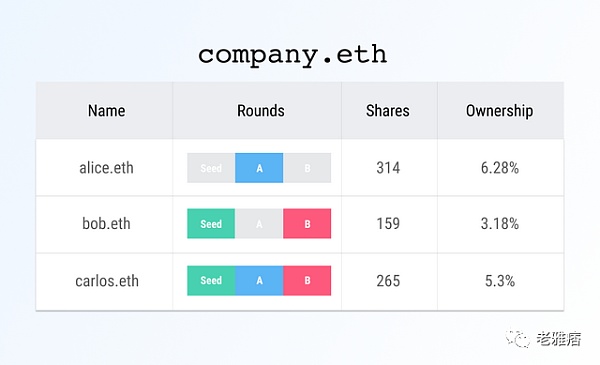Click the WeChat logo watermark icon
The height and width of the screenshot is (365, 600).
[x=517, y=338]
